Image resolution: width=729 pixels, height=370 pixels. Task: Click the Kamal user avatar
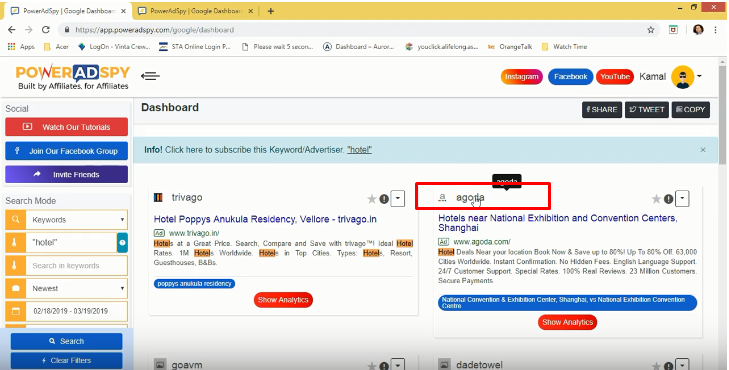tap(683, 77)
